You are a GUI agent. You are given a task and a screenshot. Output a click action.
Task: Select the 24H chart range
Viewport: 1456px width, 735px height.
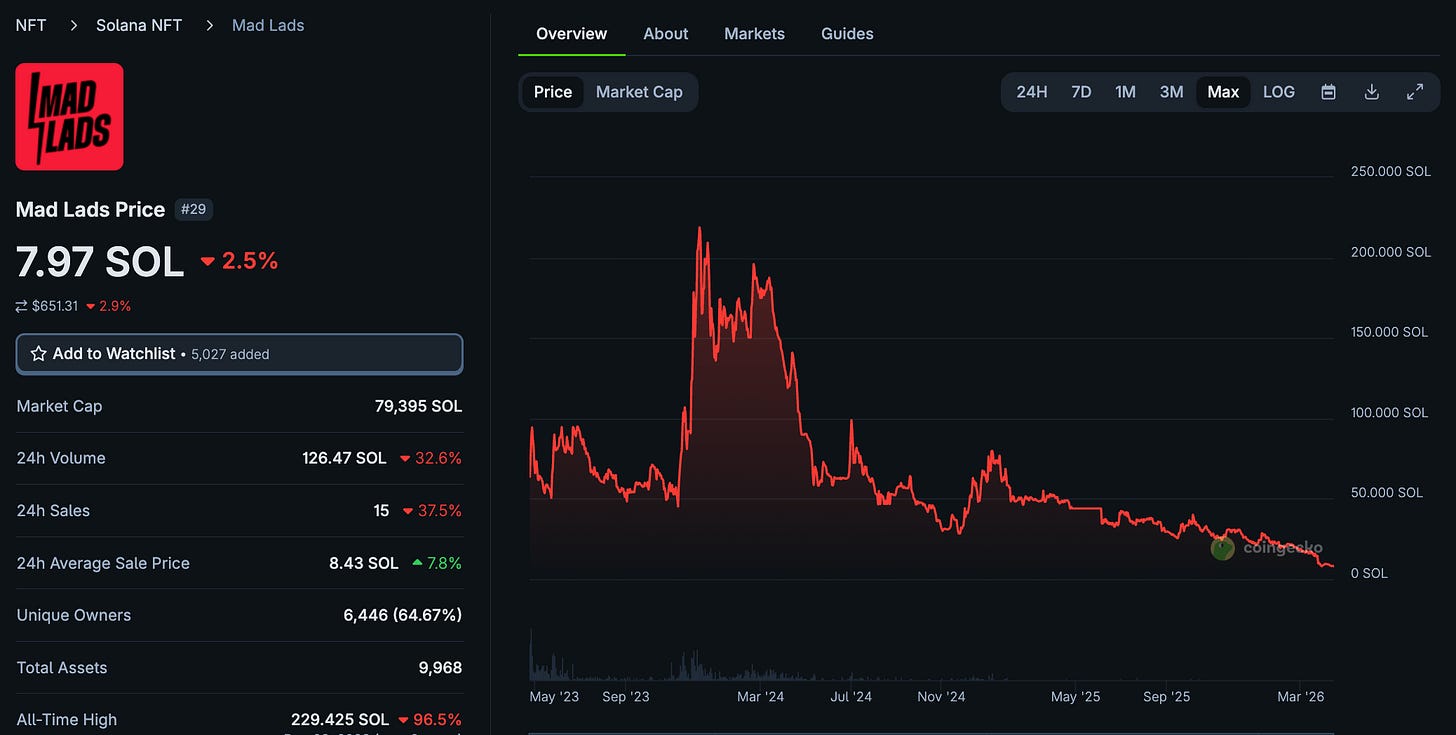click(x=1032, y=92)
